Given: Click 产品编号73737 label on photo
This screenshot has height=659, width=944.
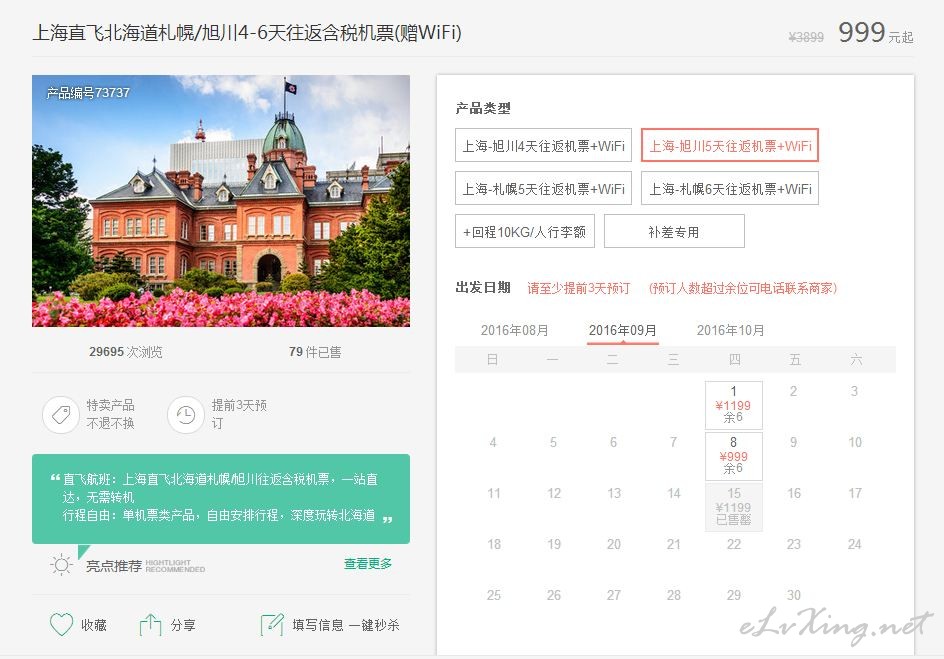Looking at the screenshot, I should (88, 93).
